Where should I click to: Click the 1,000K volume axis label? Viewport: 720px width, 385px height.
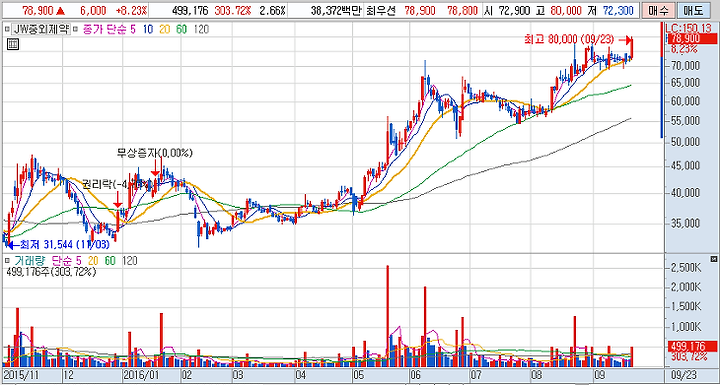click(687, 327)
